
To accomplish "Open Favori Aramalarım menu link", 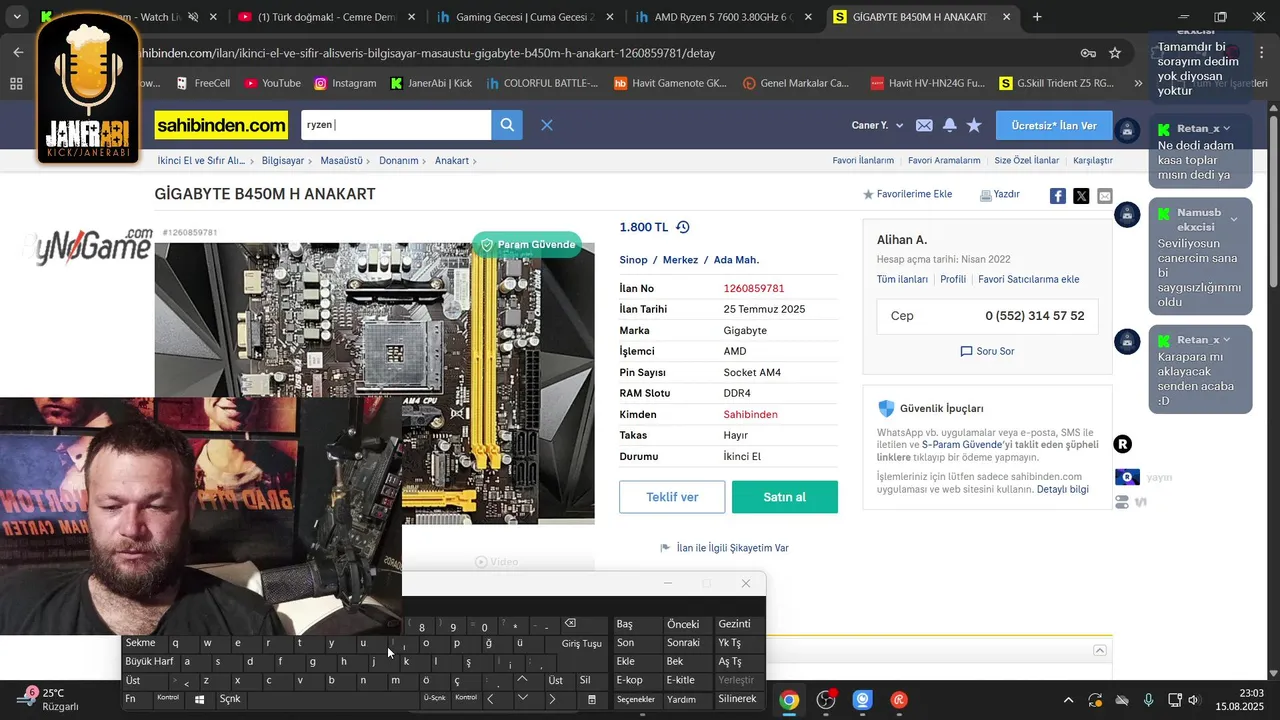I will [x=944, y=160].
